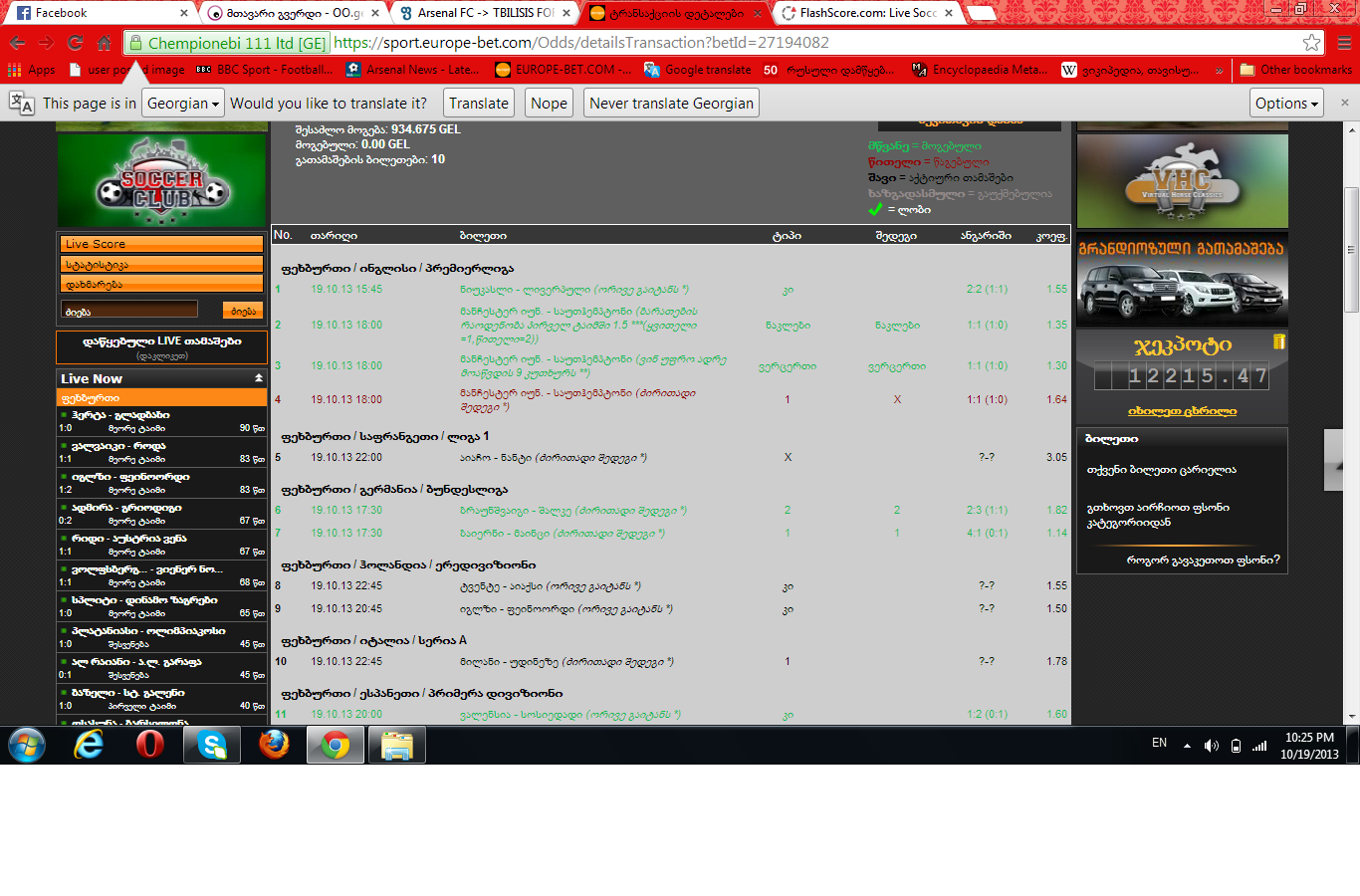The width and height of the screenshot is (1360, 896).
Task: Click the volume speaker tray icon
Action: pyautogui.click(x=1212, y=746)
